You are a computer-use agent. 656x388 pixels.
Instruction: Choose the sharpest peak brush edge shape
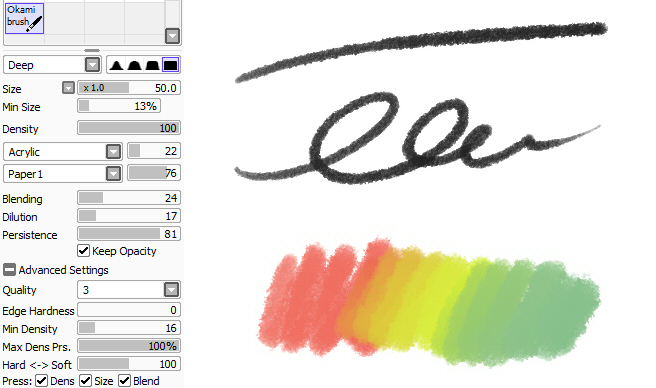[x=116, y=65]
